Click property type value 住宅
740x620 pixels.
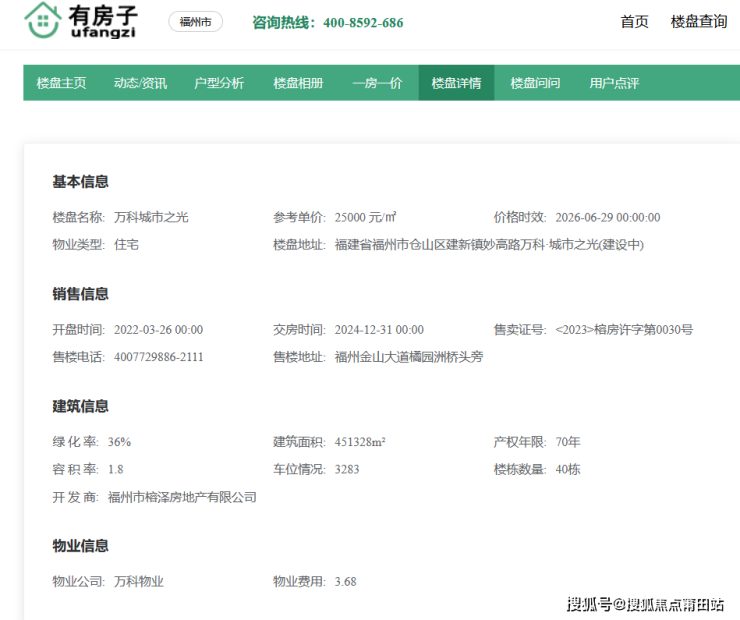[x=126, y=244]
